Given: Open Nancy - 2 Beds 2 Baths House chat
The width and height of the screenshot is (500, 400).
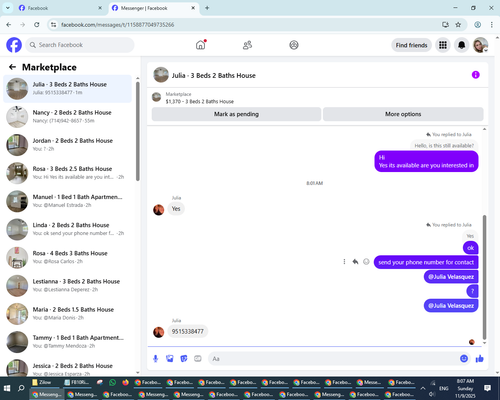Looking at the screenshot, I should tap(67, 117).
